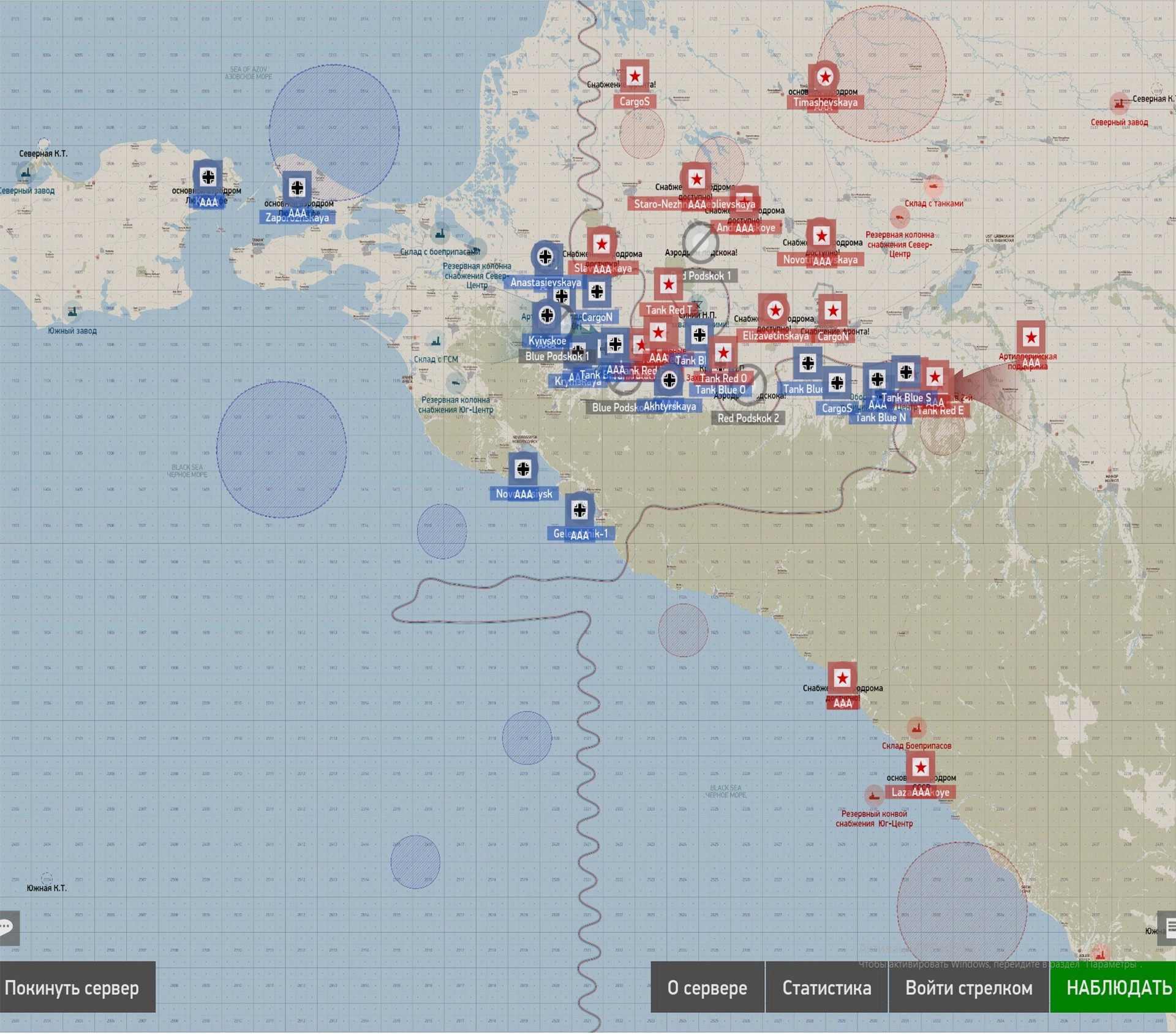Select the Lazarevskoye red airfield icon
Viewport: 1176px width, 1034px height.
tap(920, 767)
